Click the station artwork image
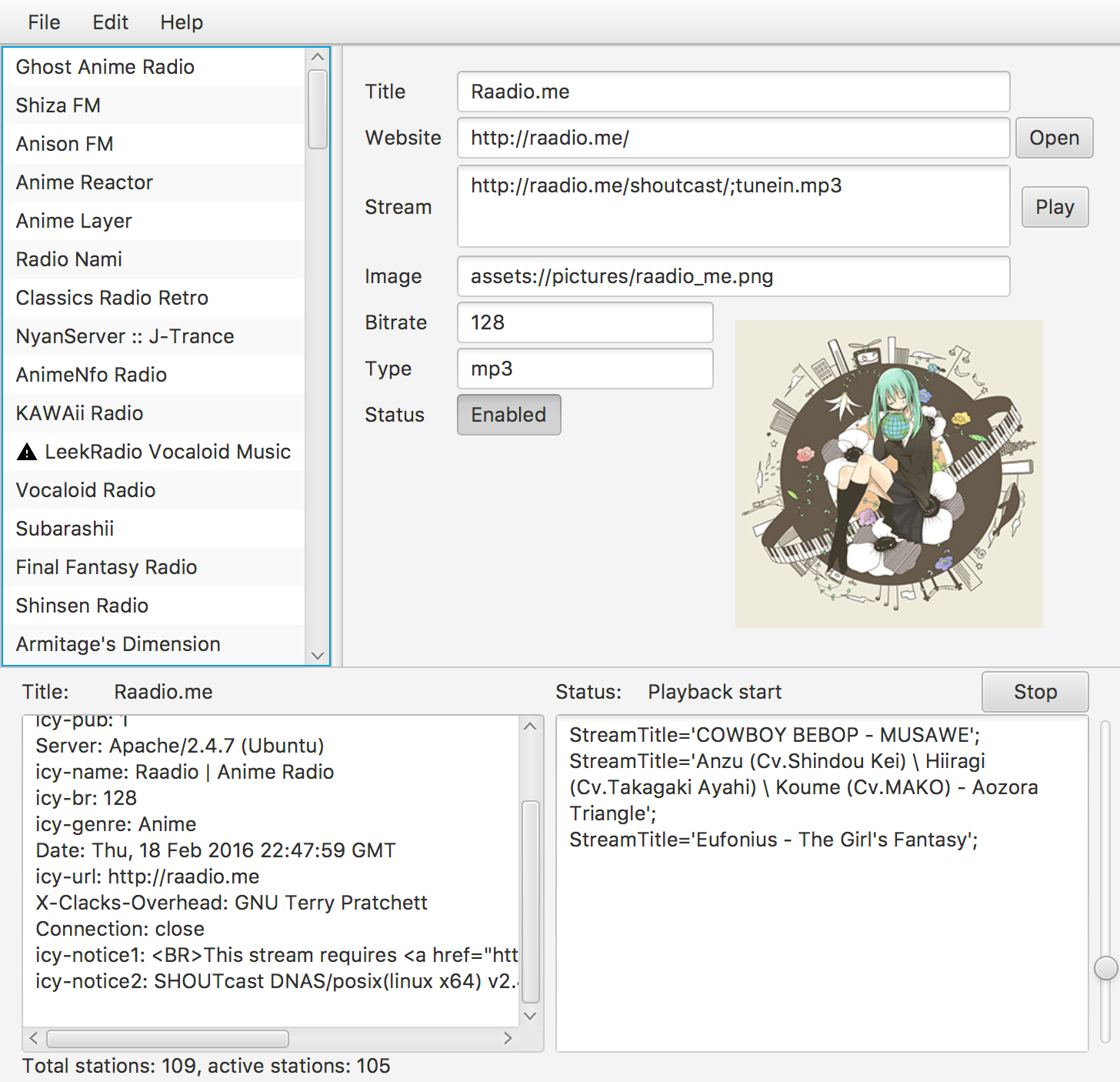 (889, 474)
